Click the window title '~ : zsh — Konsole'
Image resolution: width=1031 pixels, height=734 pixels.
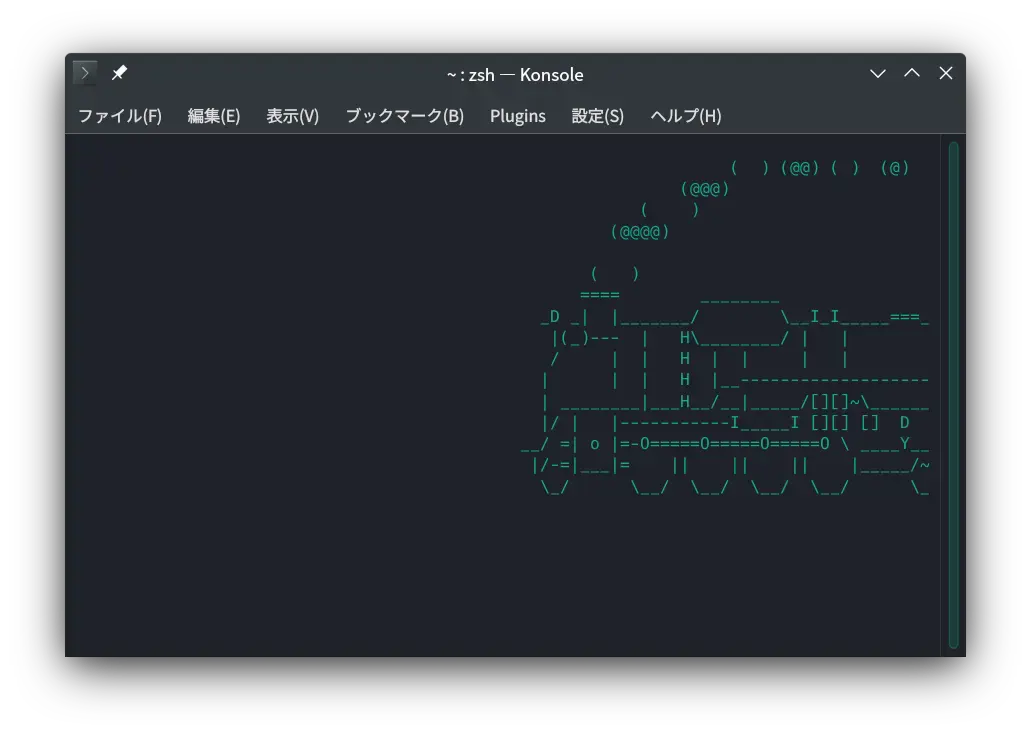tap(515, 75)
